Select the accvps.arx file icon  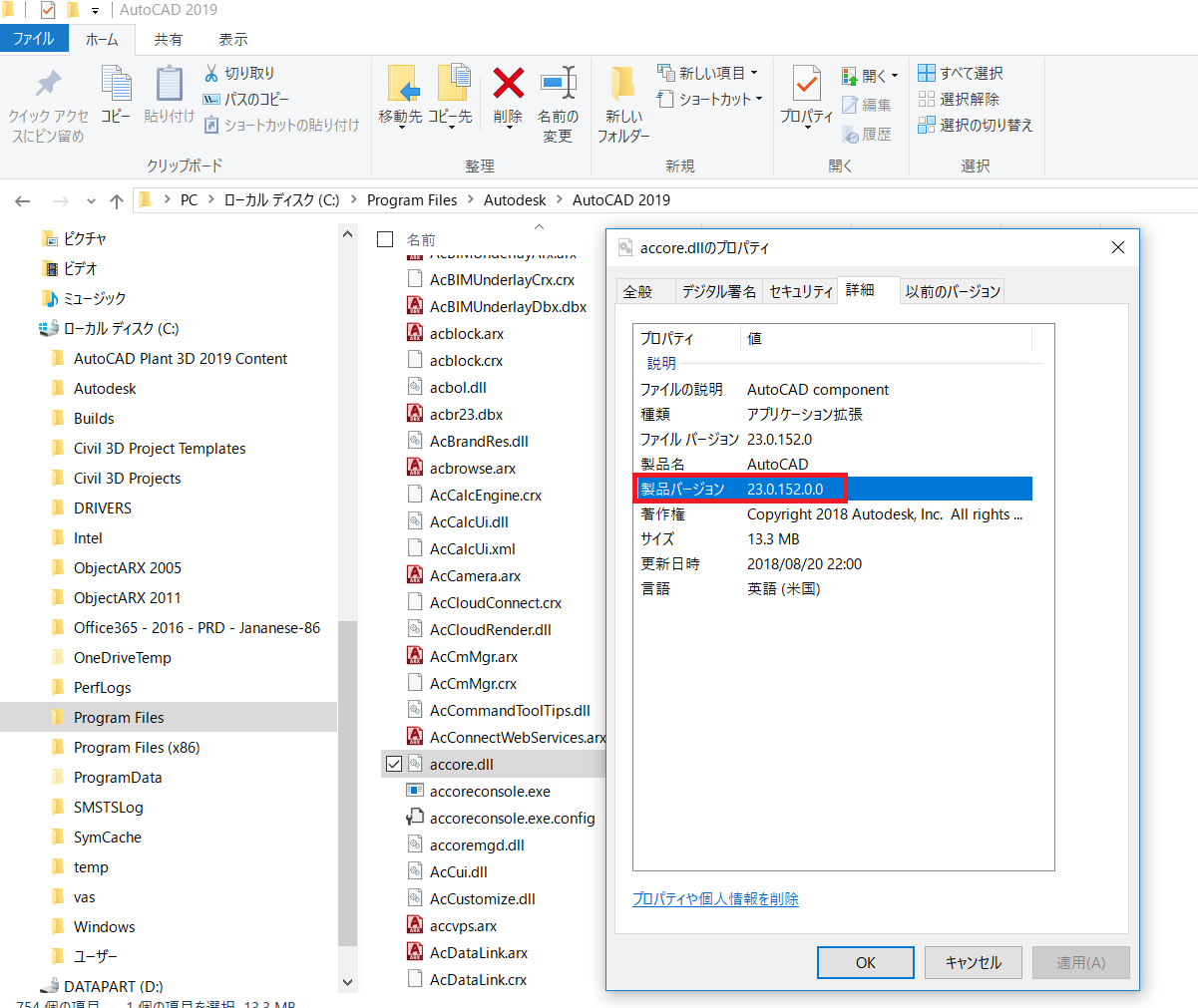(415, 925)
